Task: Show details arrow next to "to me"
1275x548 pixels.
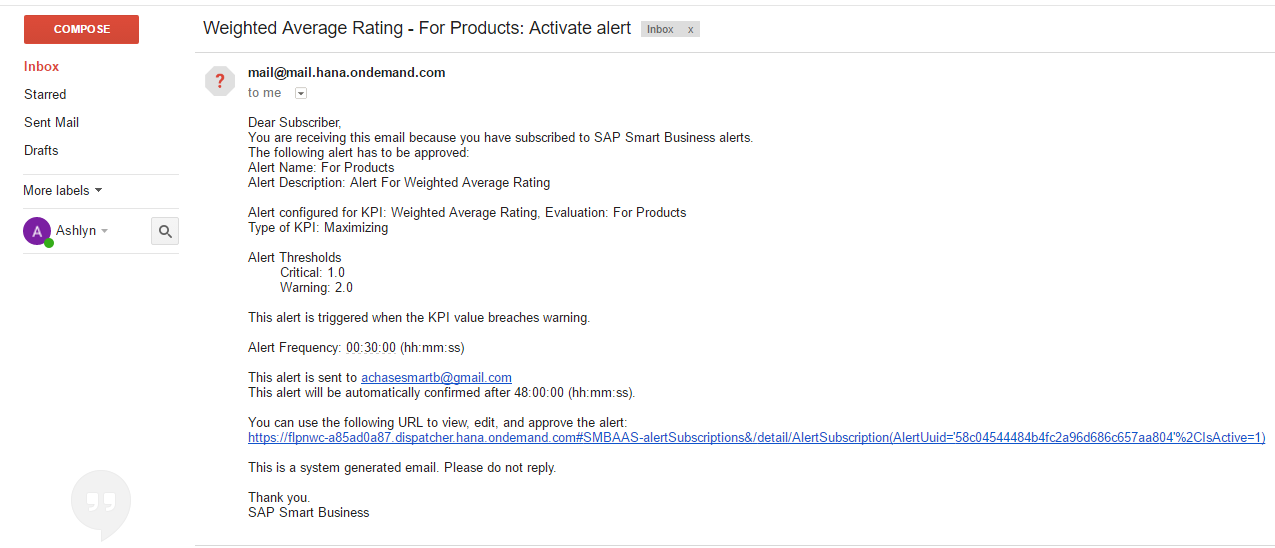Action: click(x=301, y=93)
